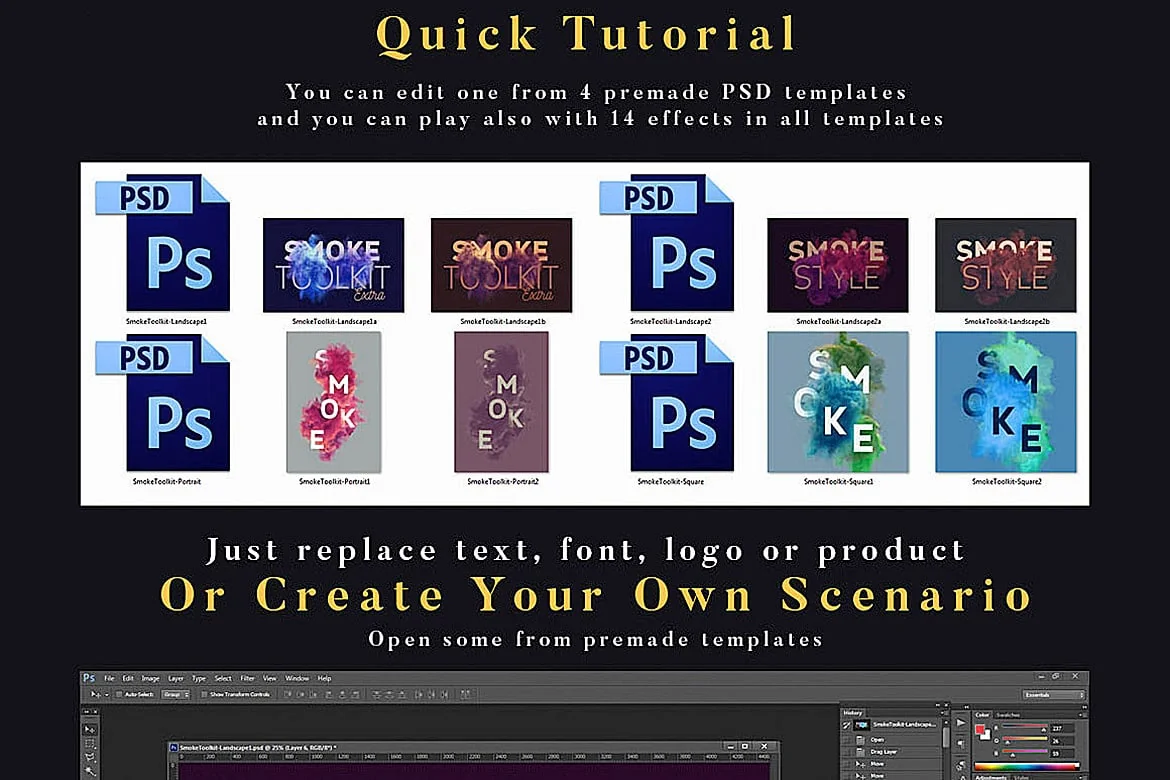This screenshot has height=780, width=1170.
Task: Click the Move tool preset icon in options bar
Action: [96, 694]
